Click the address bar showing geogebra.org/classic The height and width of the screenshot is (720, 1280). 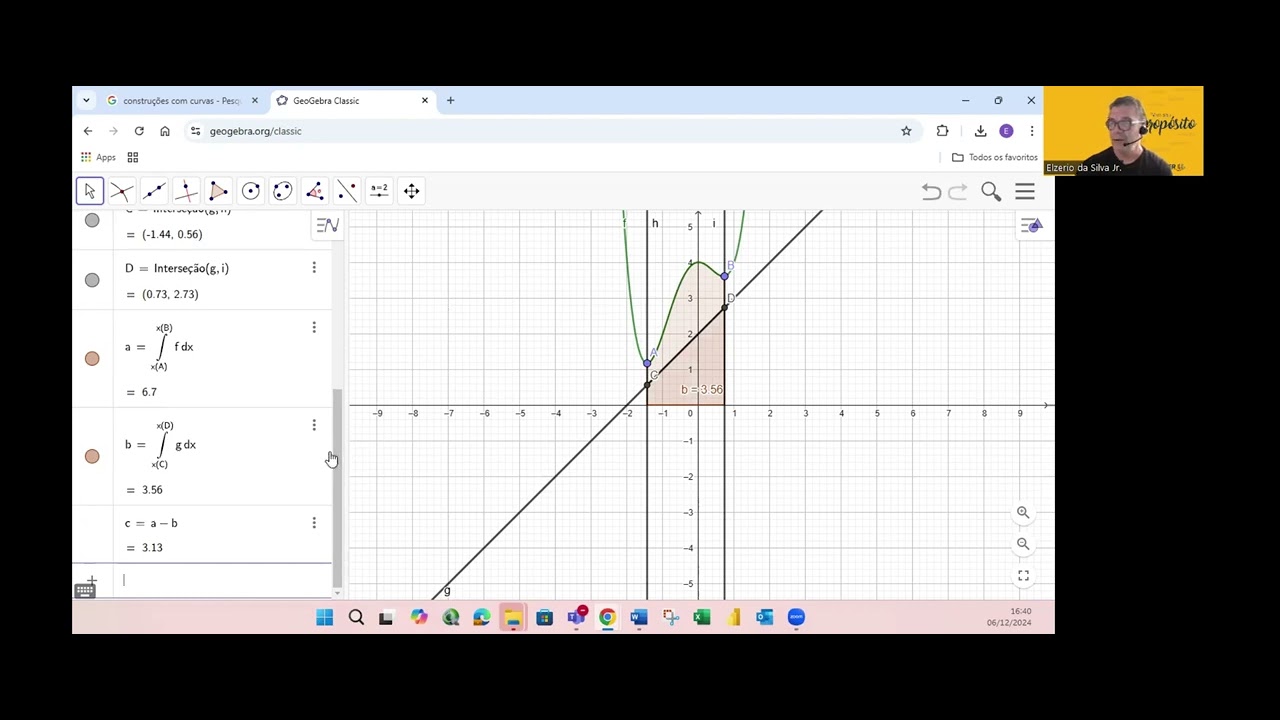540,131
